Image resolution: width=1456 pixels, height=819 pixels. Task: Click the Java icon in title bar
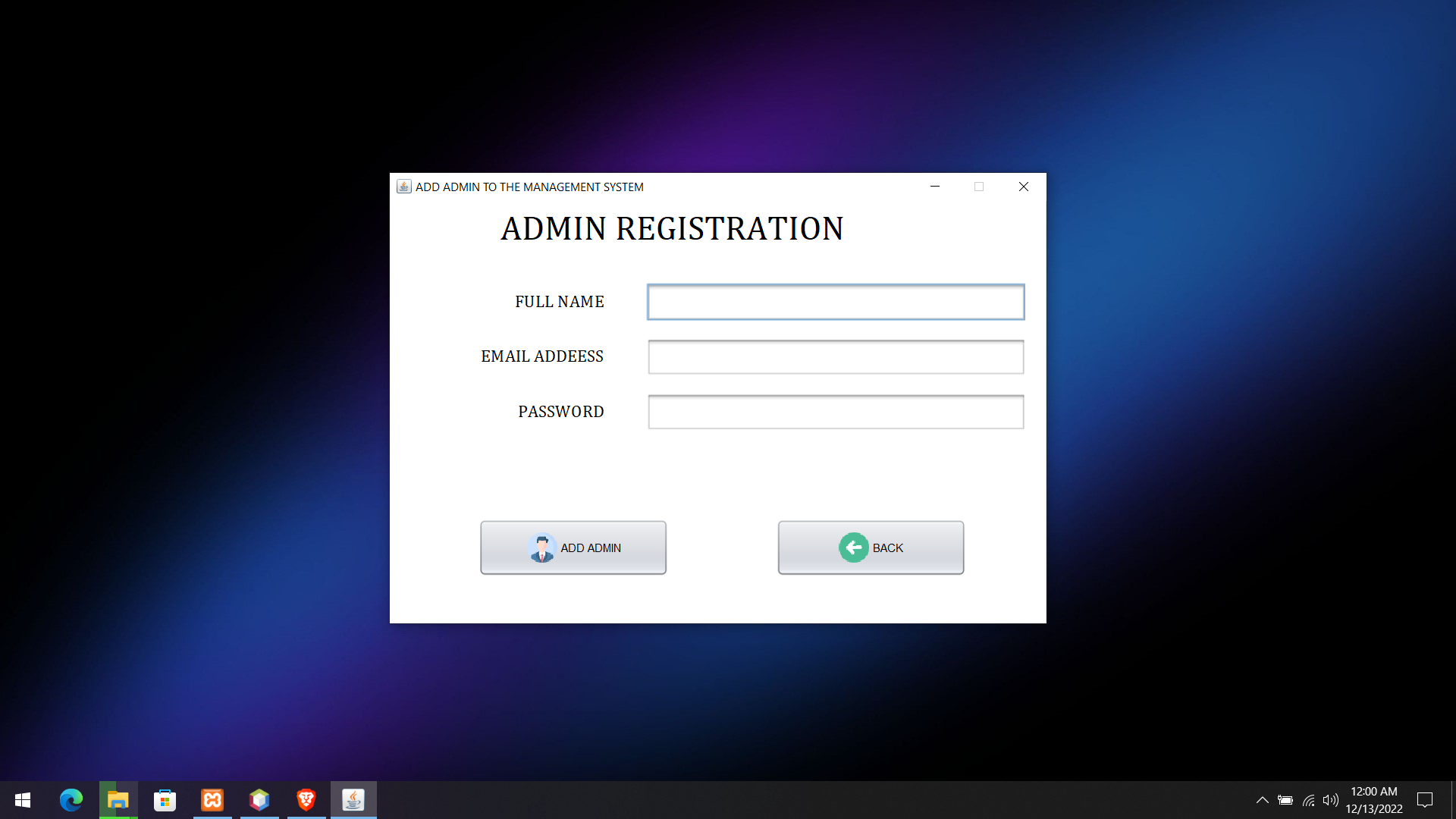point(403,187)
